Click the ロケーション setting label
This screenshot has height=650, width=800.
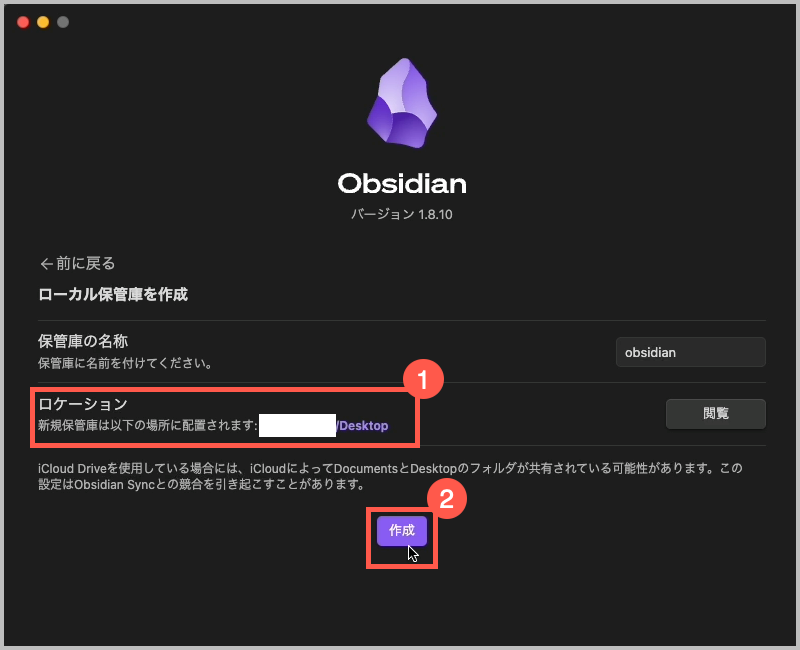tap(83, 404)
